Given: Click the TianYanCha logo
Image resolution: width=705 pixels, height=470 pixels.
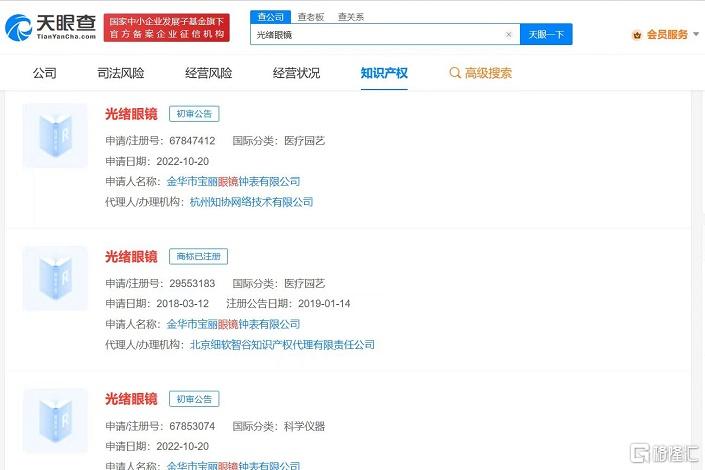Looking at the screenshot, I should click(x=50, y=27).
